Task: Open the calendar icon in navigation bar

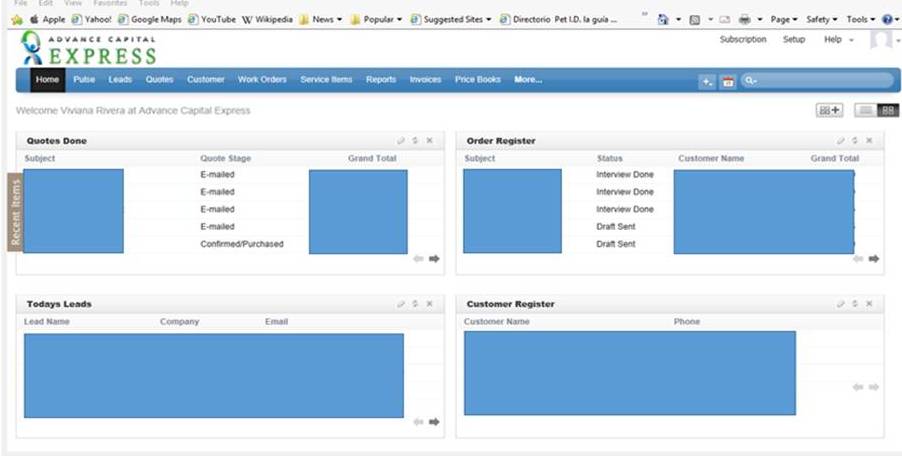Action: point(728,82)
